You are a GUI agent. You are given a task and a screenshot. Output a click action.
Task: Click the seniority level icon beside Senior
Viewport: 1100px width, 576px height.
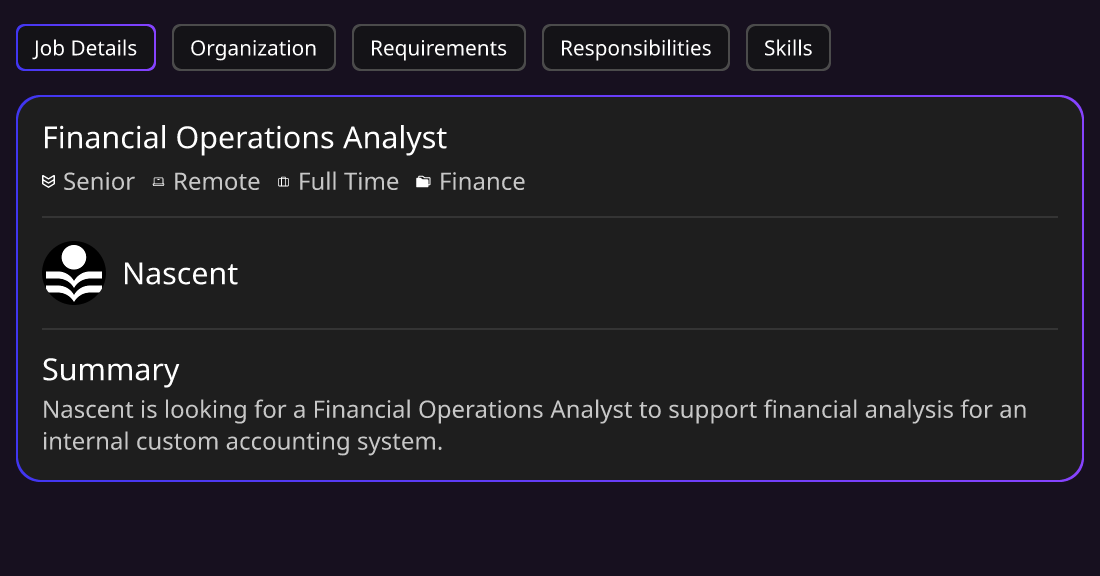[x=48, y=182]
